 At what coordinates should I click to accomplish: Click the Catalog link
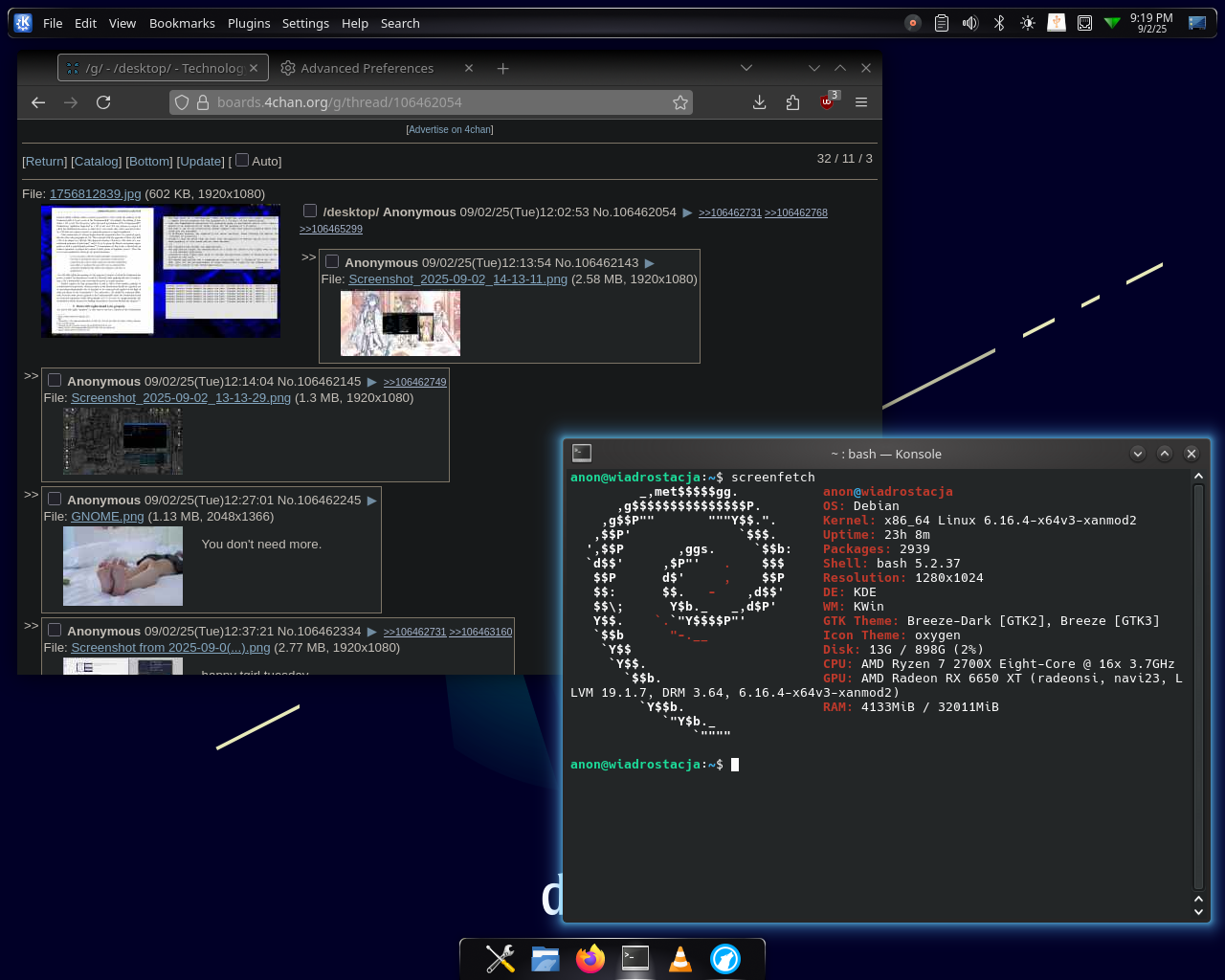97,162
